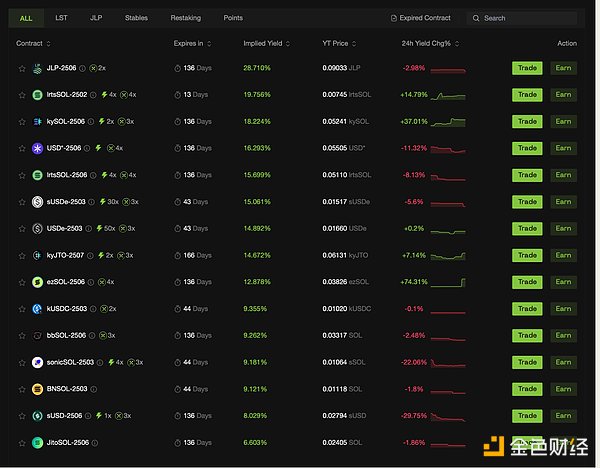This screenshot has height=468, width=600.
Task: Click the 3x points badge on bbSOL-2506
Action: 107,336
